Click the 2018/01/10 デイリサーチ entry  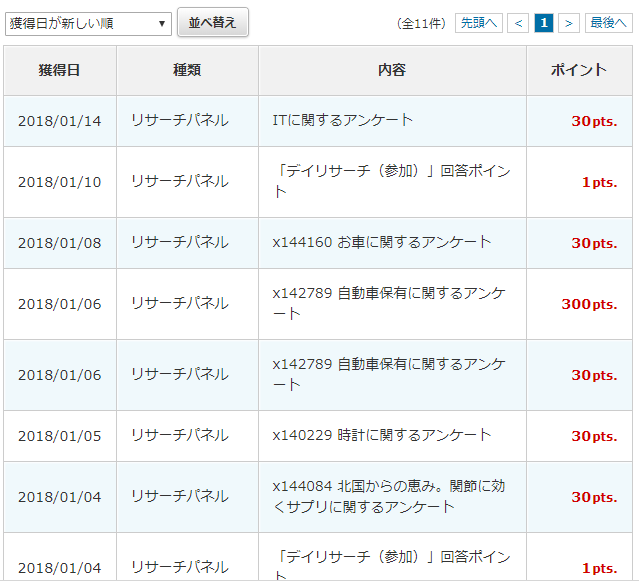pos(392,181)
